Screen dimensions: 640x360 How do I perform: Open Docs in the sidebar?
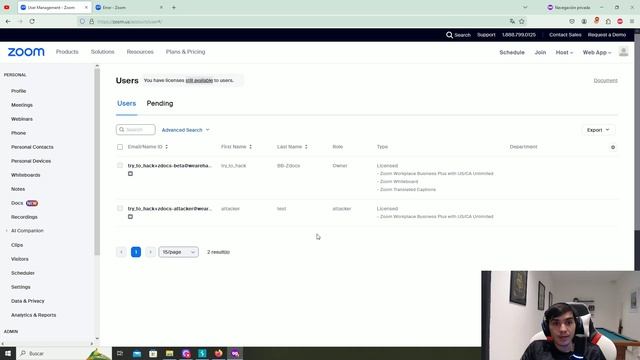pos(17,203)
